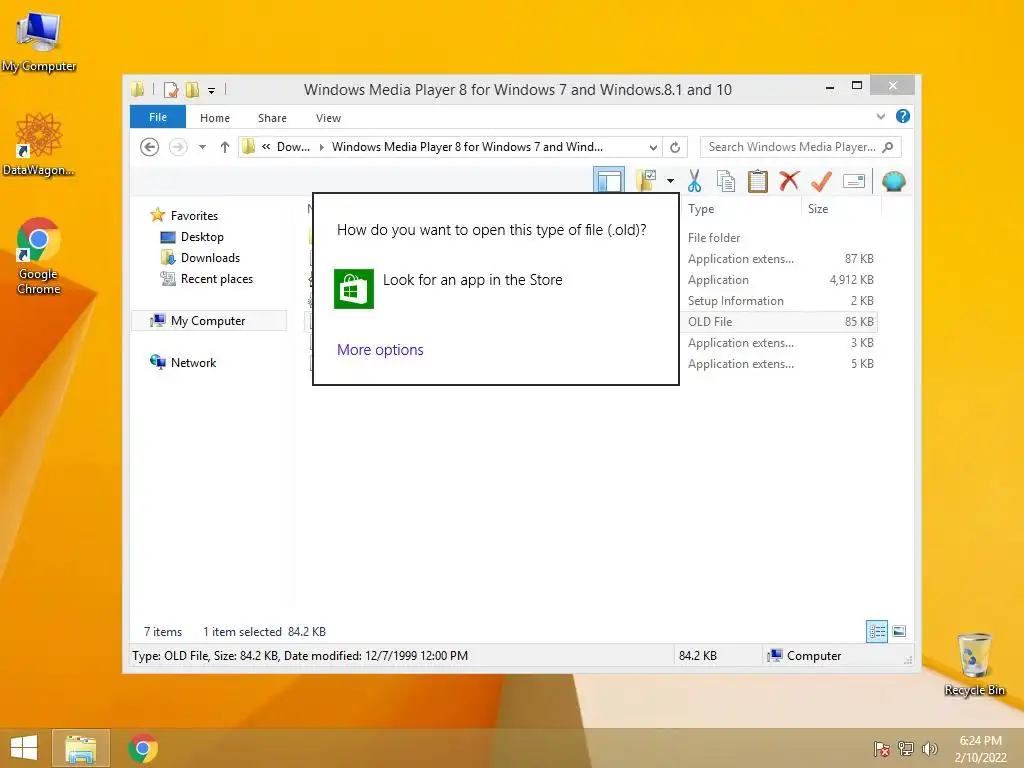
Task: Click the Windows Start button
Action: pos(24,748)
